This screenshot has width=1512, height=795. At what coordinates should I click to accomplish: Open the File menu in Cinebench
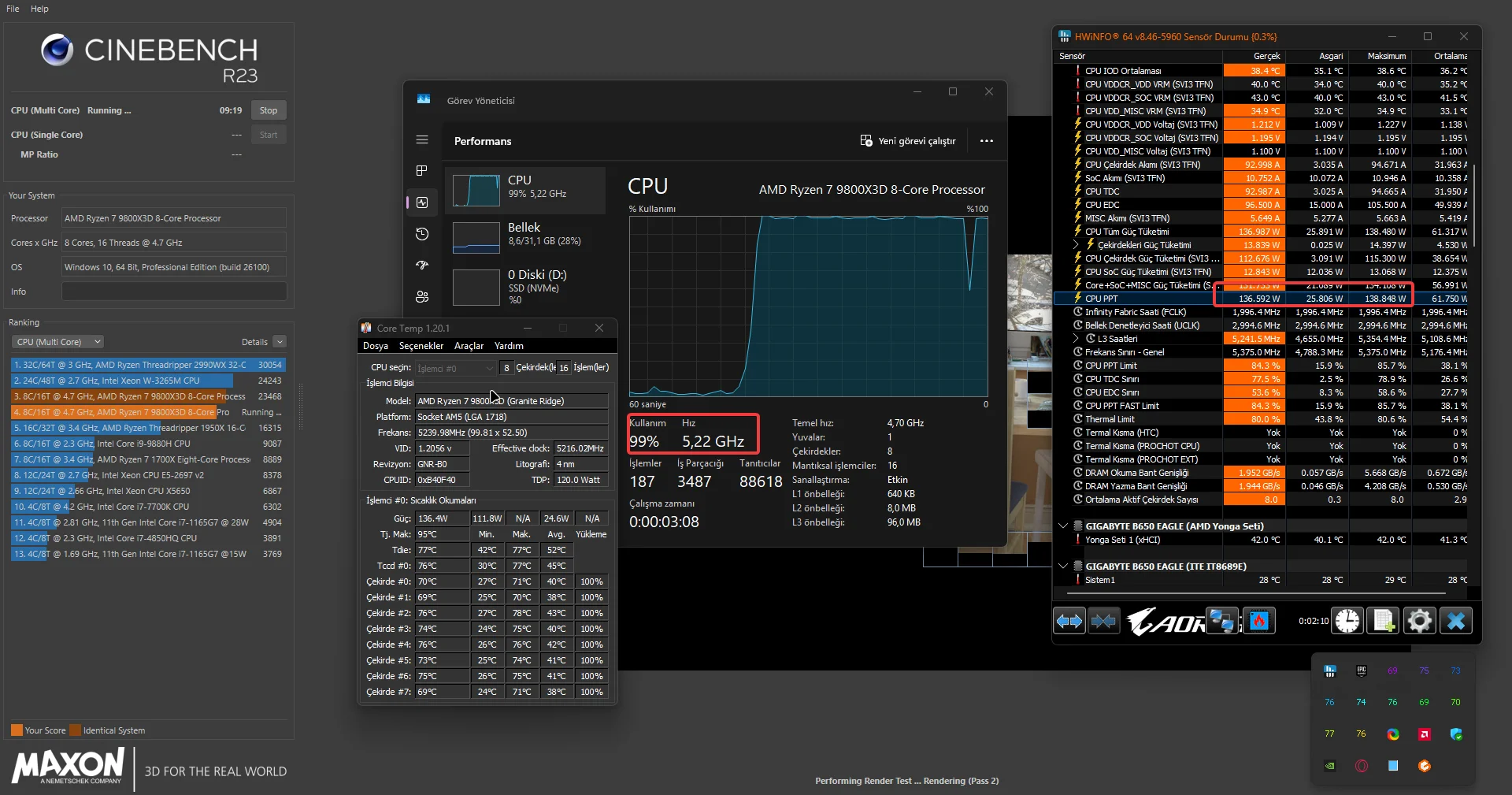coord(13,9)
